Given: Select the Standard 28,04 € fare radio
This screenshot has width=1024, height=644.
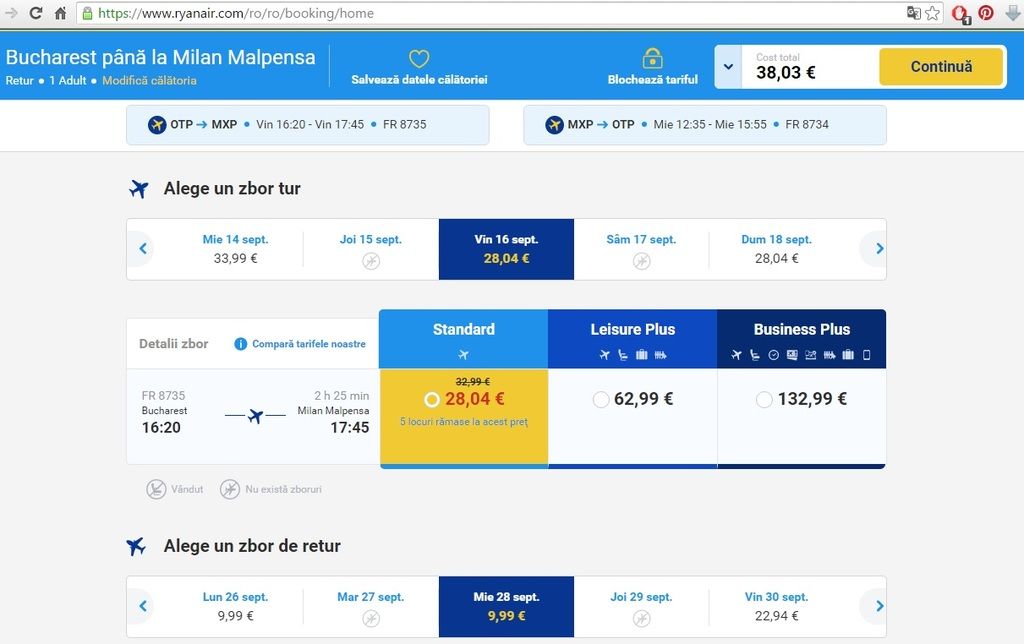Looking at the screenshot, I should [431, 399].
